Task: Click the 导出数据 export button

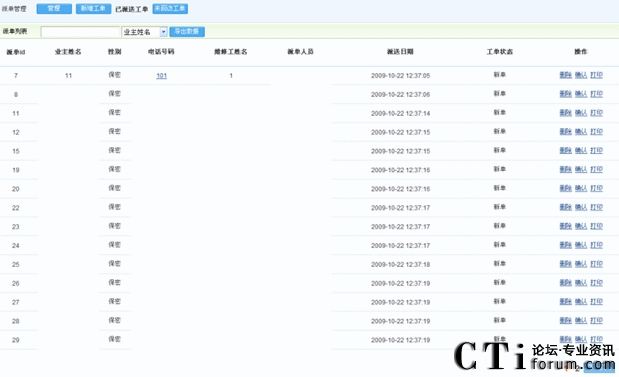Action: pos(187,32)
